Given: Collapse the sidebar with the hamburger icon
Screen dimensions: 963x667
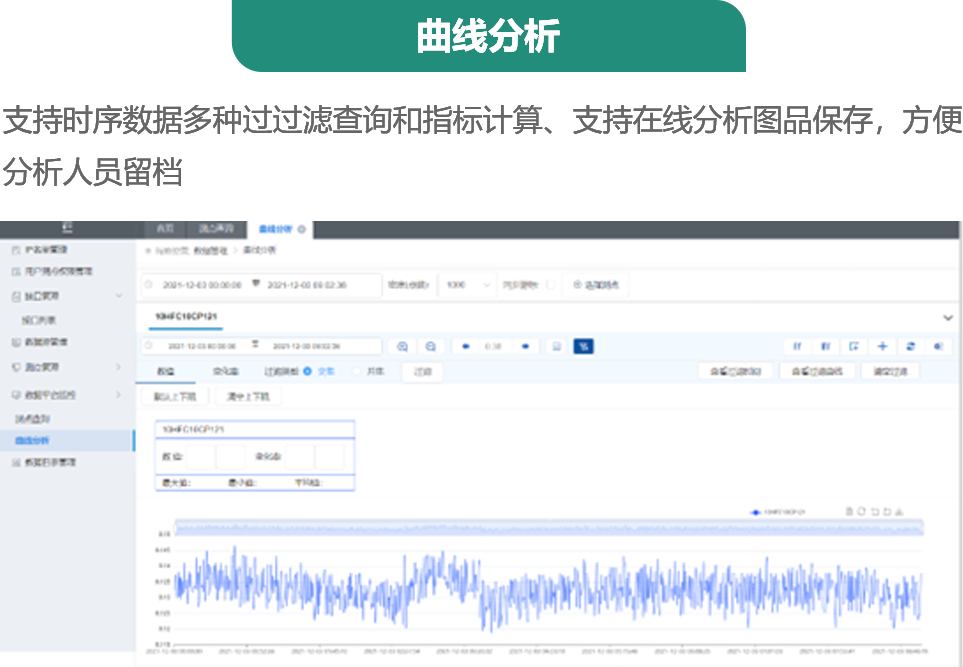Looking at the screenshot, I should point(67,228).
